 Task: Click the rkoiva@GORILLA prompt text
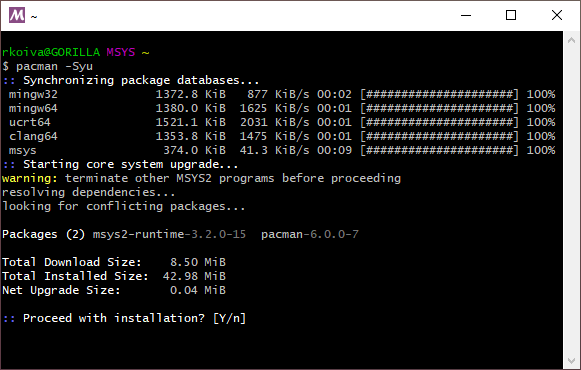[x=51, y=52]
